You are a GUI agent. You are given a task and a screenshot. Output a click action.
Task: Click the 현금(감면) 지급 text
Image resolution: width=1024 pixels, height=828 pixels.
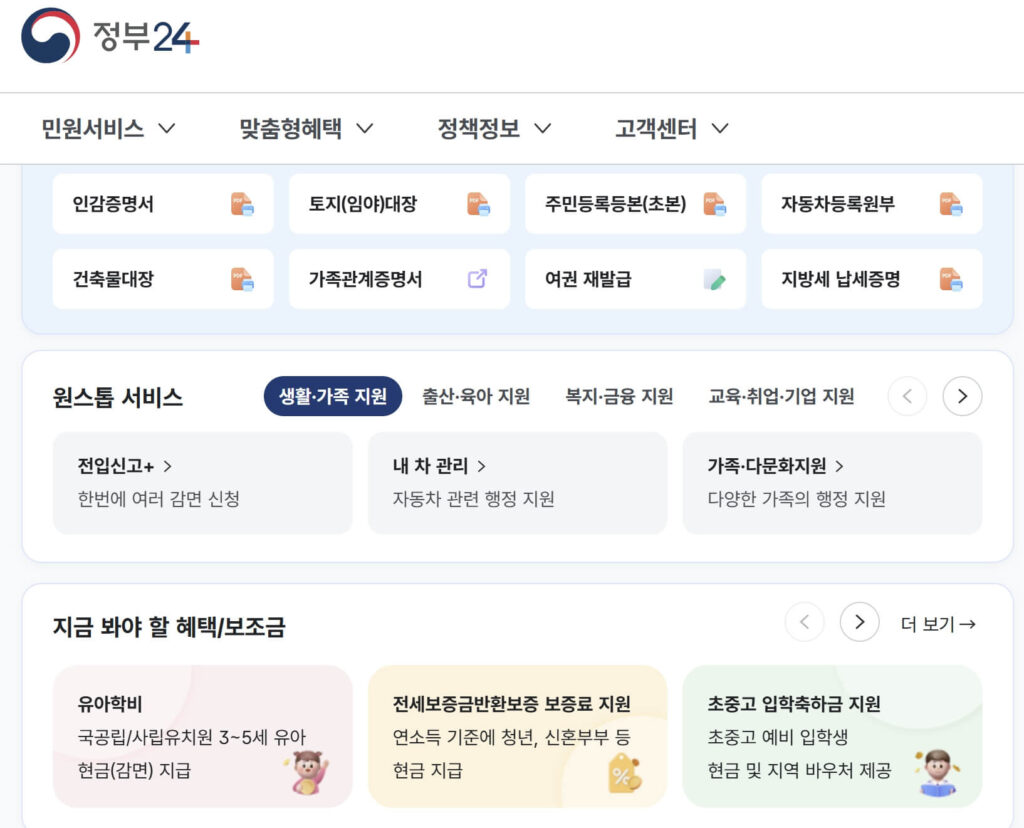tap(134, 771)
